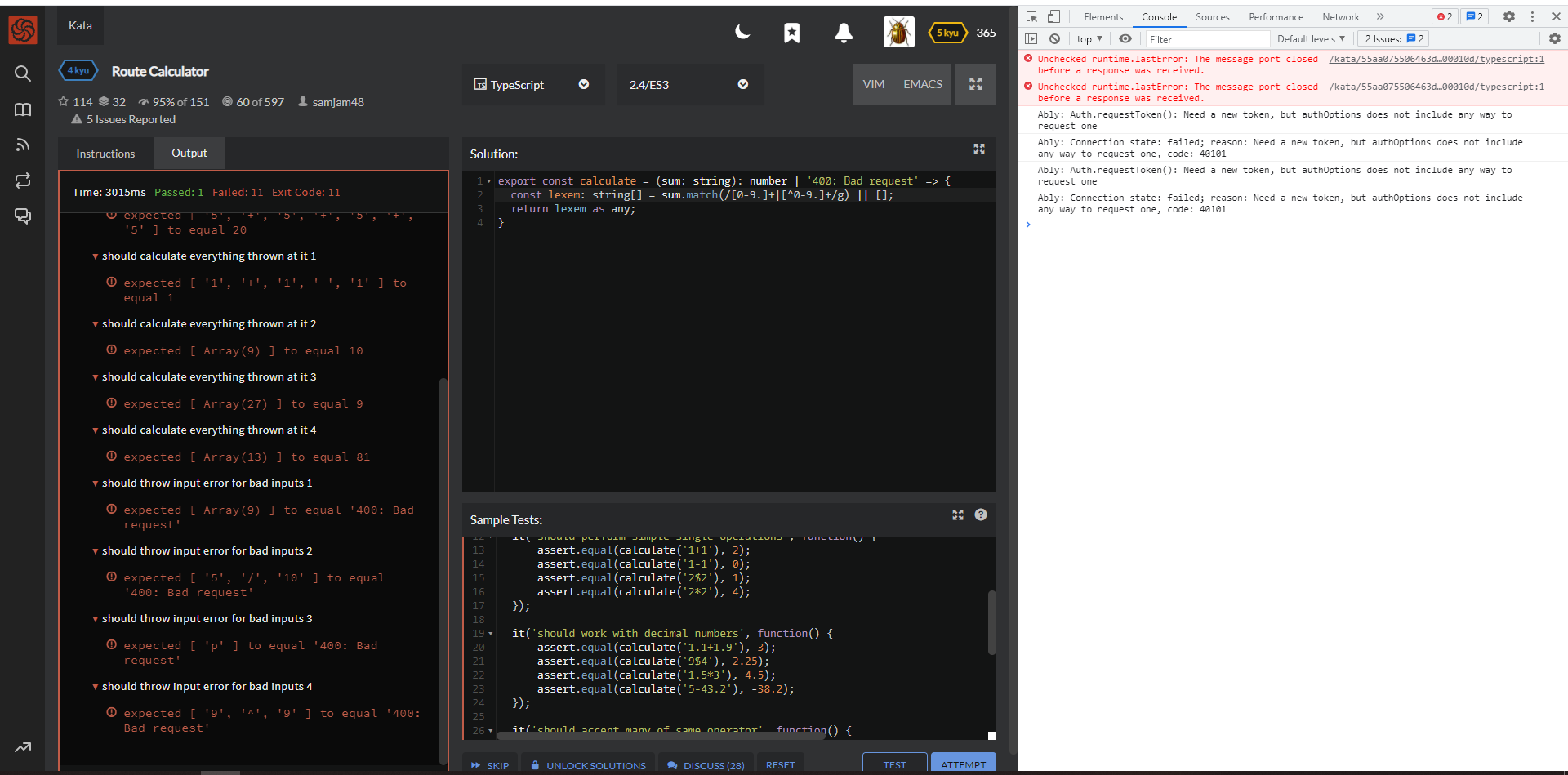Screen dimensions: 1568x775
Task: Open the TypeScript language dropdown
Action: point(533,84)
